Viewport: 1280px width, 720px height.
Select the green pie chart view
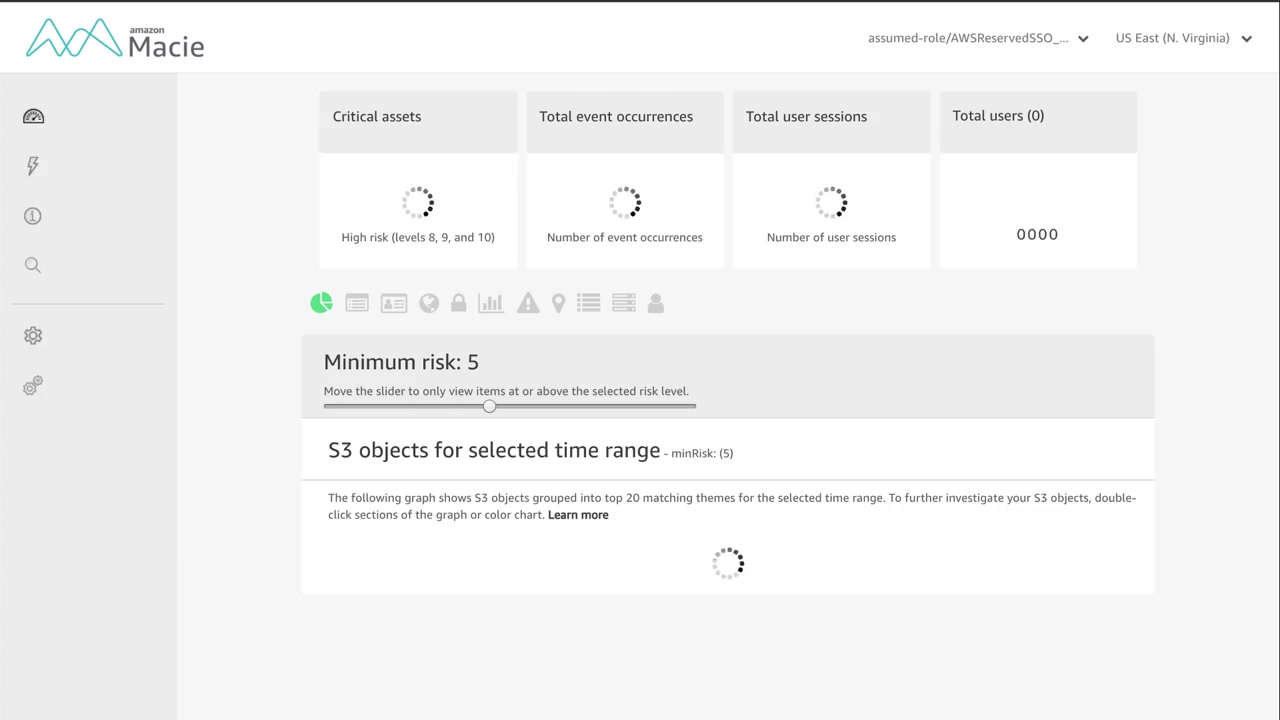321,303
